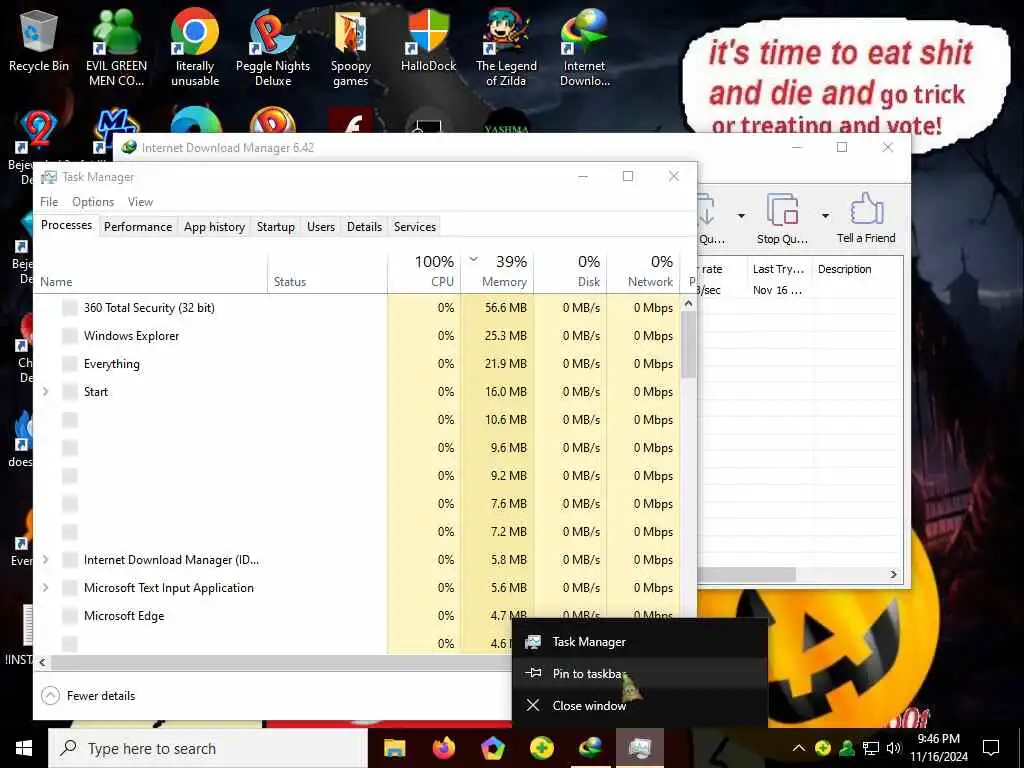Select the Processes tab
Image resolution: width=1024 pixels, height=768 pixels.
[67, 225]
